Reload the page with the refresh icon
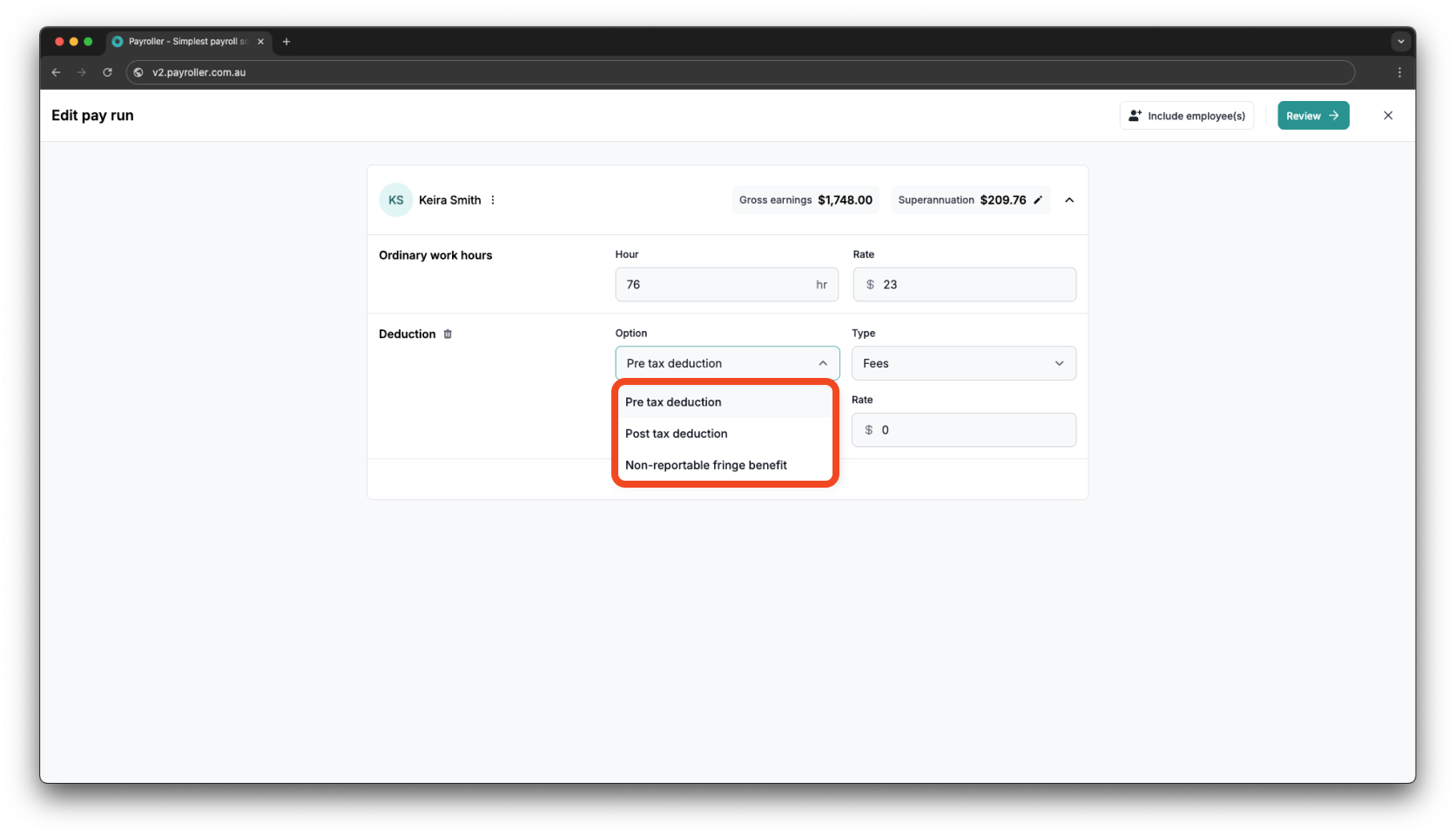 pos(107,72)
